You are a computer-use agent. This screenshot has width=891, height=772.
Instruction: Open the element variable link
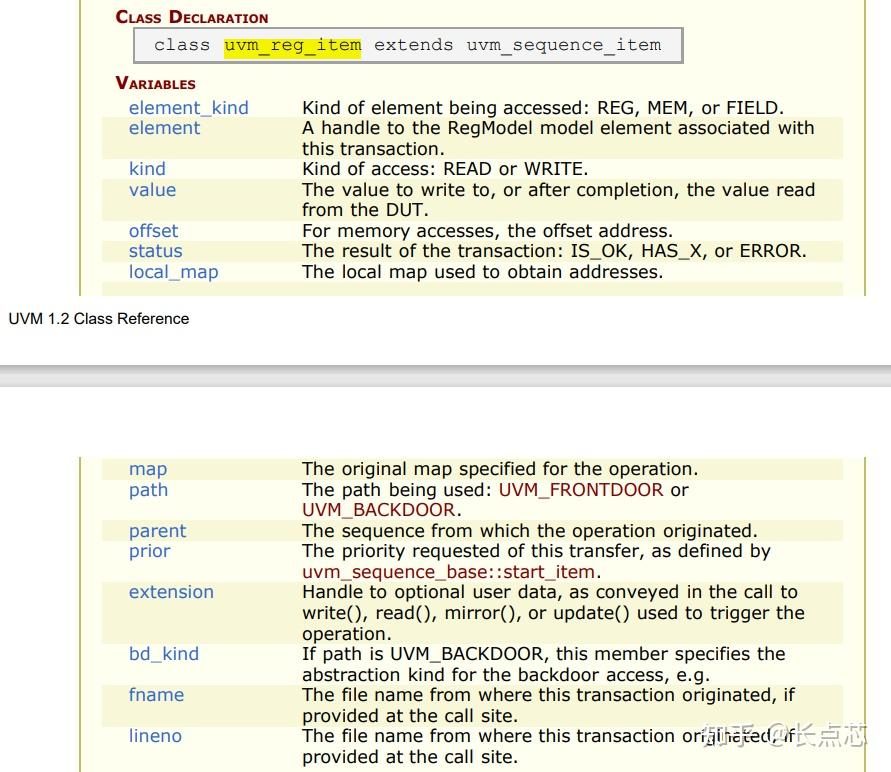tap(164, 128)
